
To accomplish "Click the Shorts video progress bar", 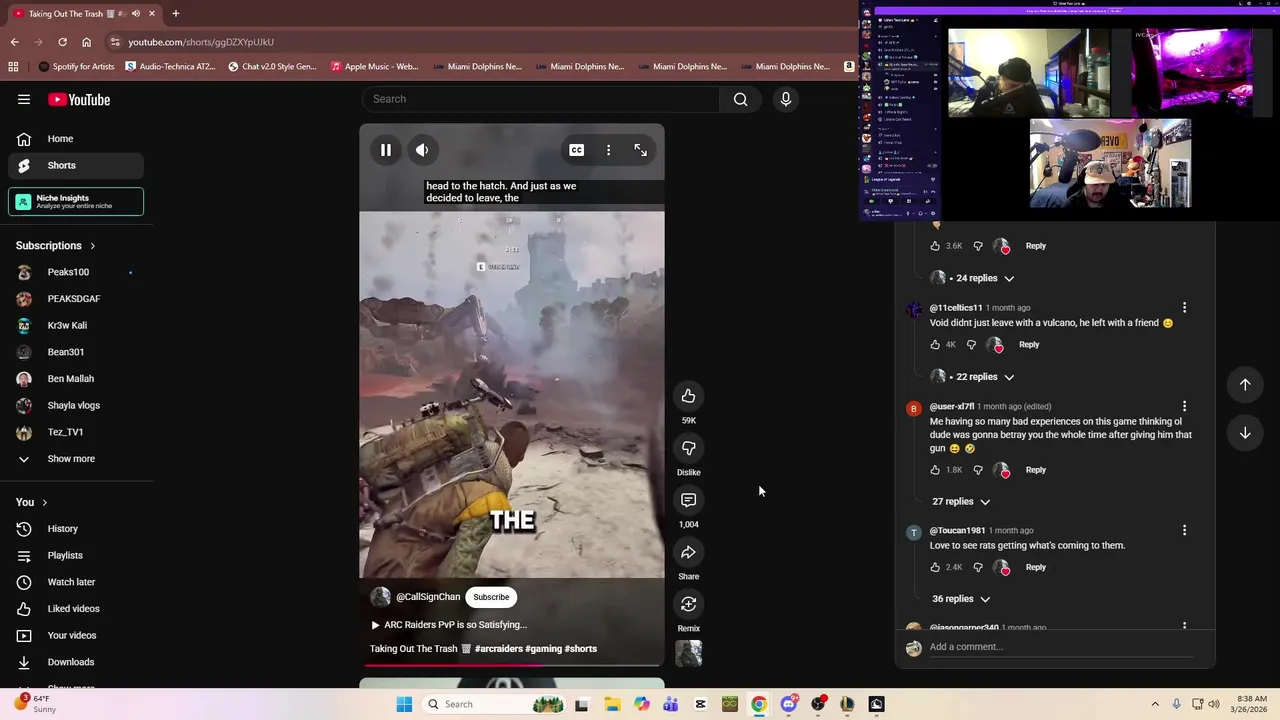I will tap(512, 665).
